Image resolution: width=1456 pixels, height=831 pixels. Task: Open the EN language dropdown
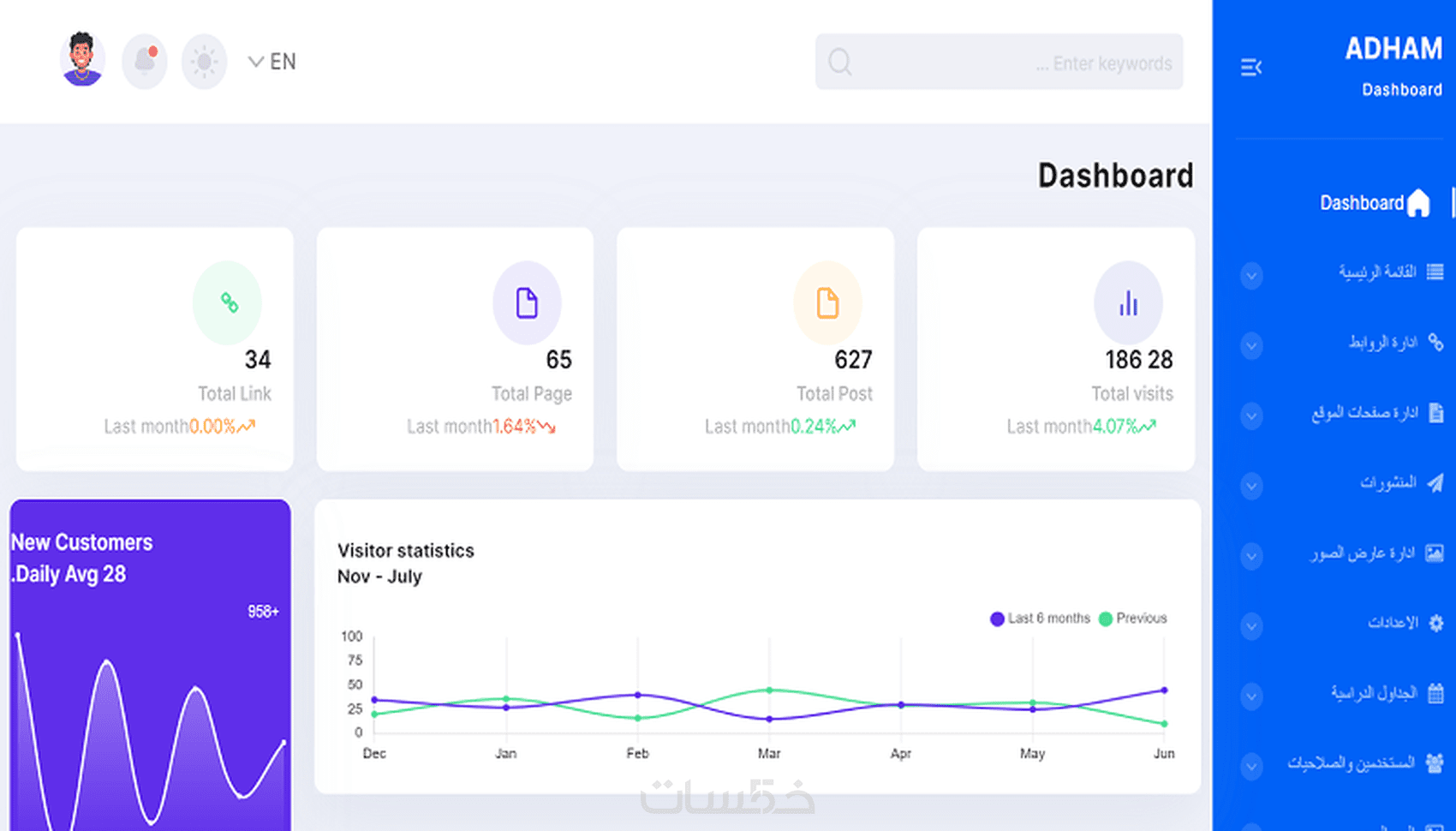(272, 62)
